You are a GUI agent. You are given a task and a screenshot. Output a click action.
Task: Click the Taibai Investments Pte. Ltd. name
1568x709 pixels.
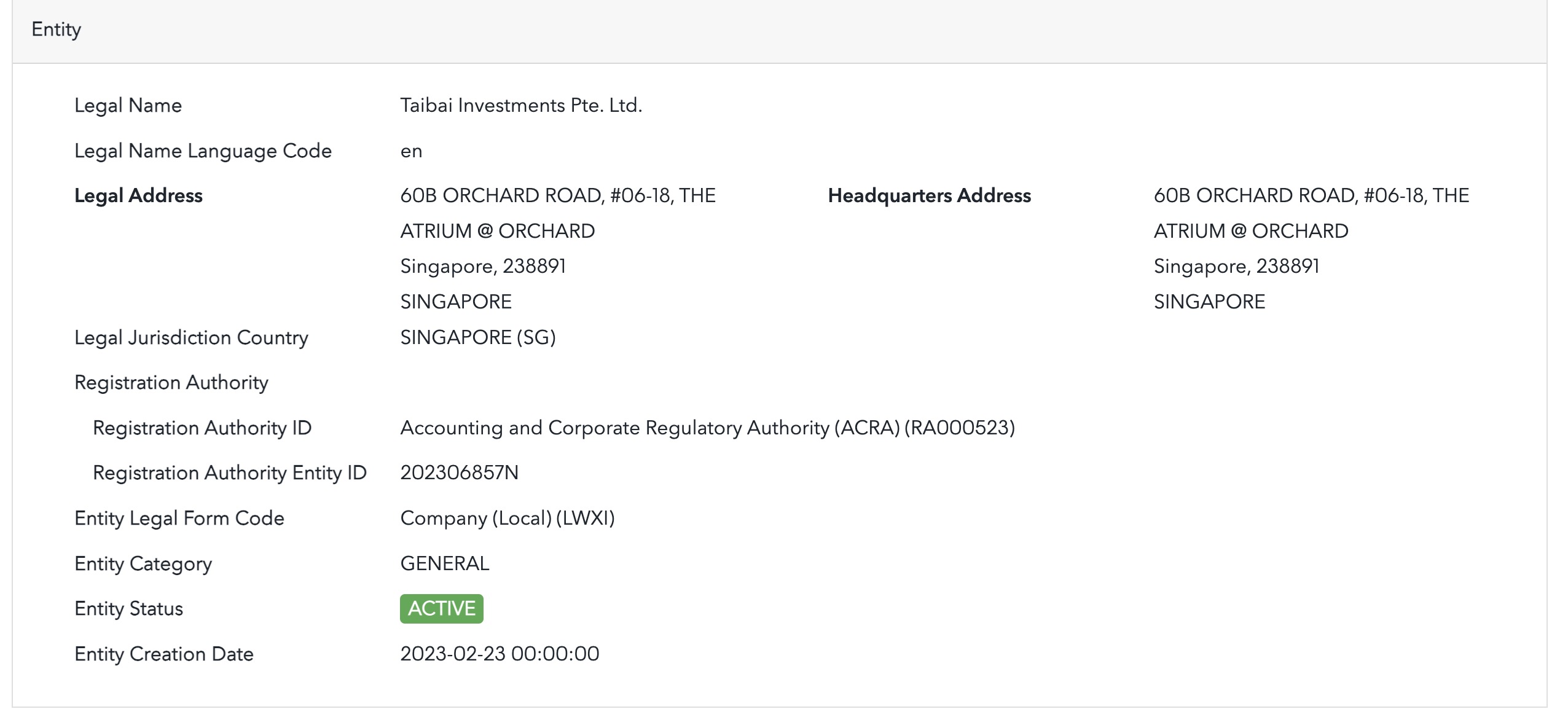(x=521, y=106)
